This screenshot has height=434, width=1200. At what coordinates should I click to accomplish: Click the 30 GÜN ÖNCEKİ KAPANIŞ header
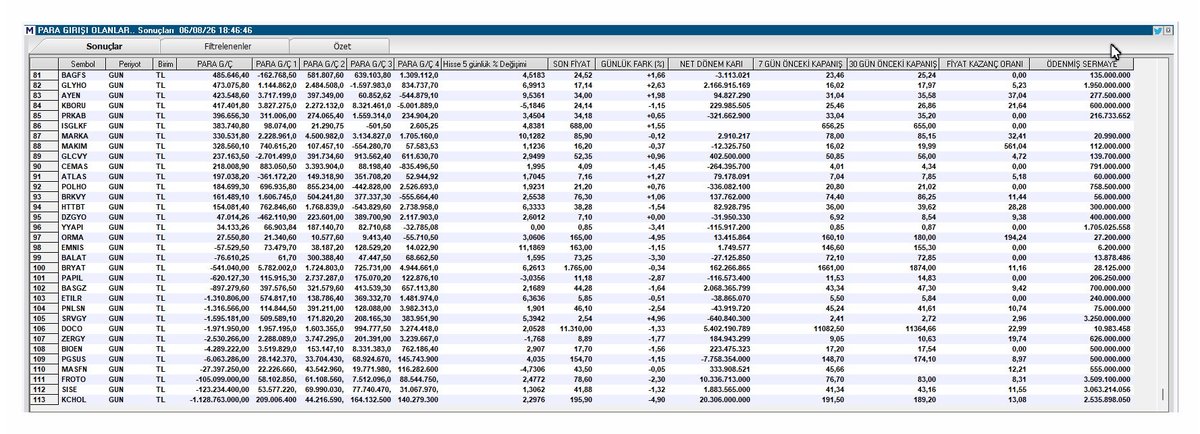coord(892,63)
